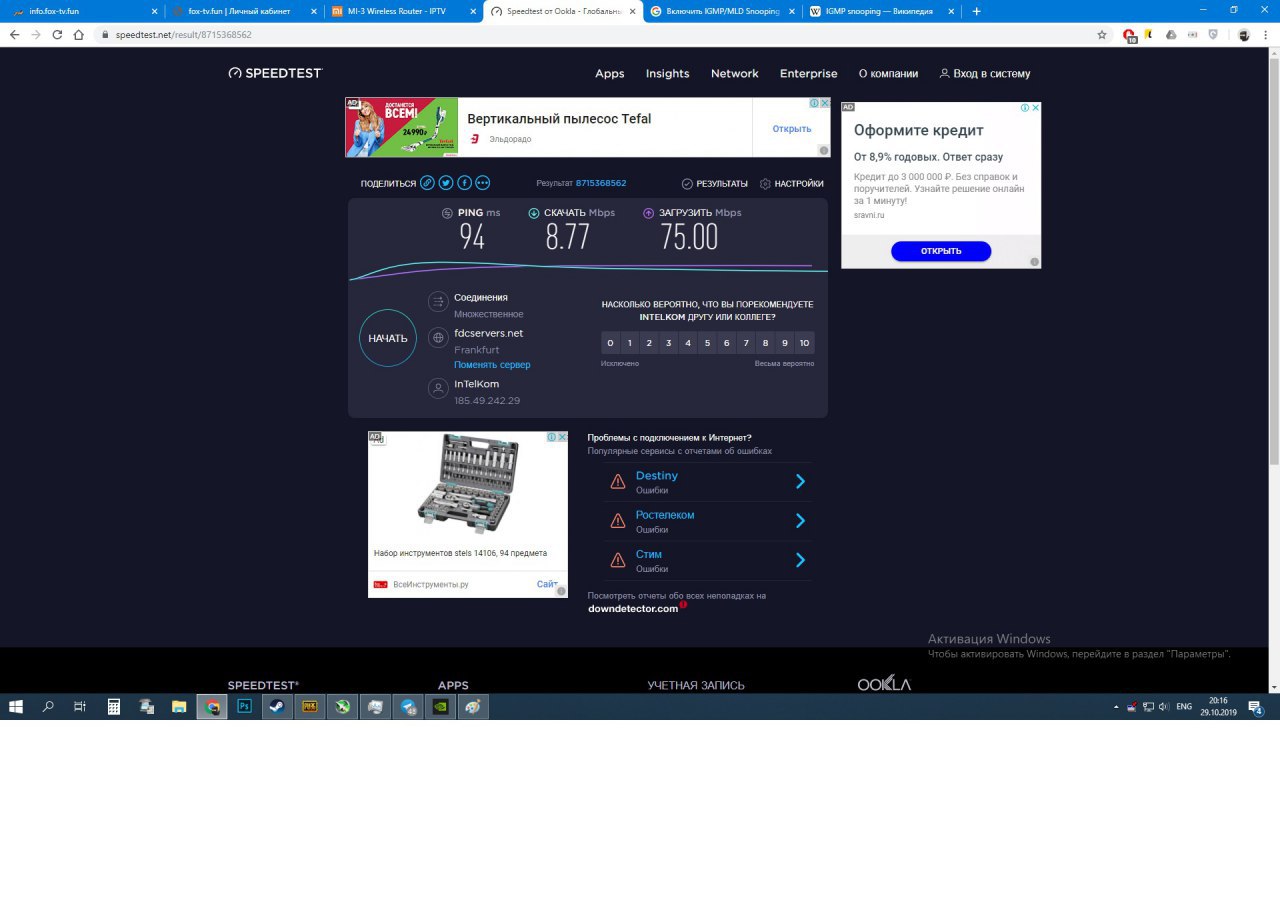This screenshot has height=900, width=1280.
Task: Open Insights in Speedtest navigation
Action: pyautogui.click(x=668, y=73)
